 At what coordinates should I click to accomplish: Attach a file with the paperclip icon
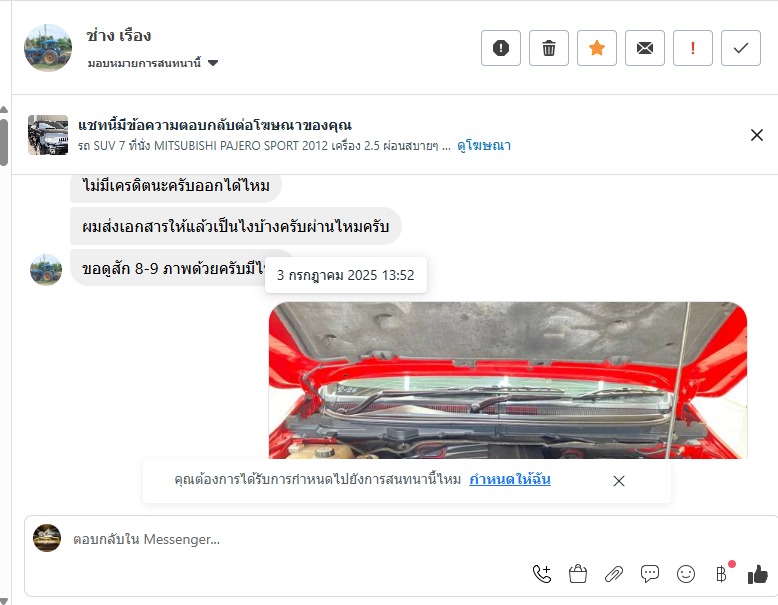tap(614, 574)
